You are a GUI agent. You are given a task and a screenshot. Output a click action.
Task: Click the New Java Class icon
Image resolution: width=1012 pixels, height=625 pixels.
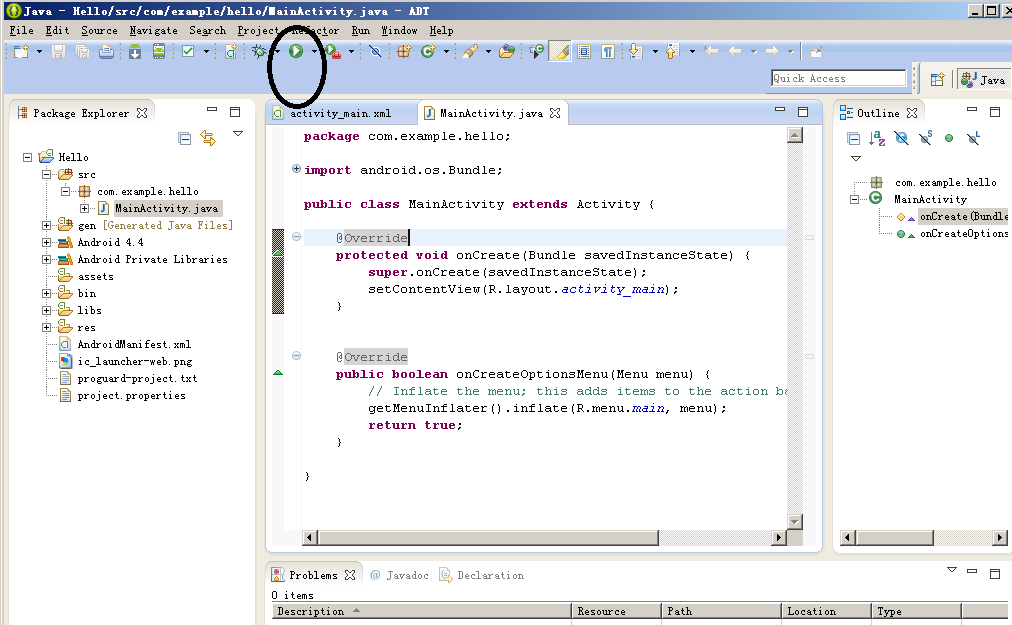tap(428, 51)
